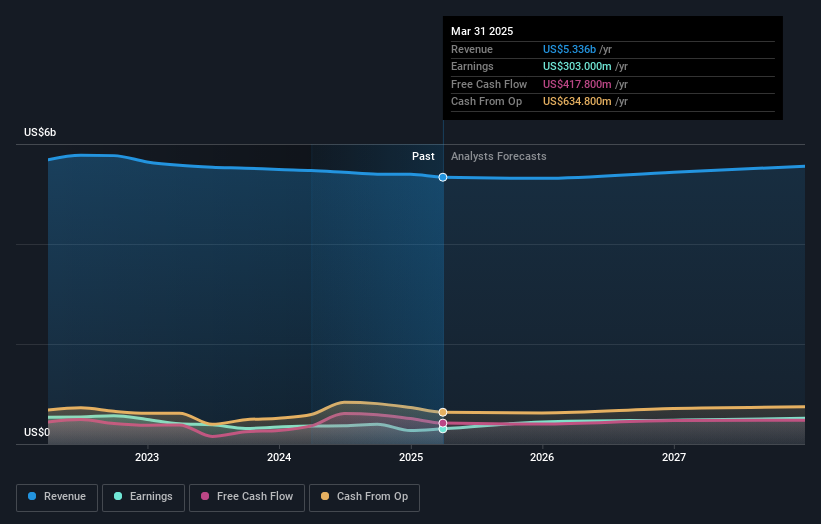
Task: Click the US$303.000m earnings value
Action: point(577,66)
